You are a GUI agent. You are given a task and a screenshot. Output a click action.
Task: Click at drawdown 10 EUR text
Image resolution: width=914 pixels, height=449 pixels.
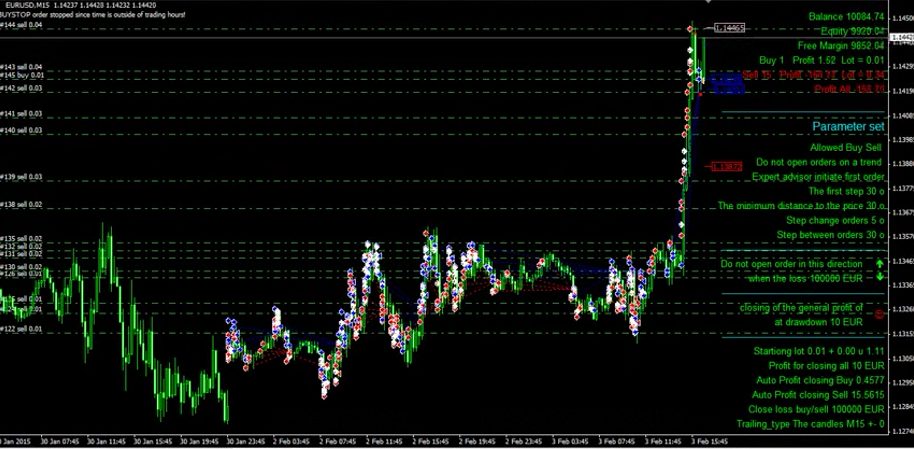[x=818, y=321]
